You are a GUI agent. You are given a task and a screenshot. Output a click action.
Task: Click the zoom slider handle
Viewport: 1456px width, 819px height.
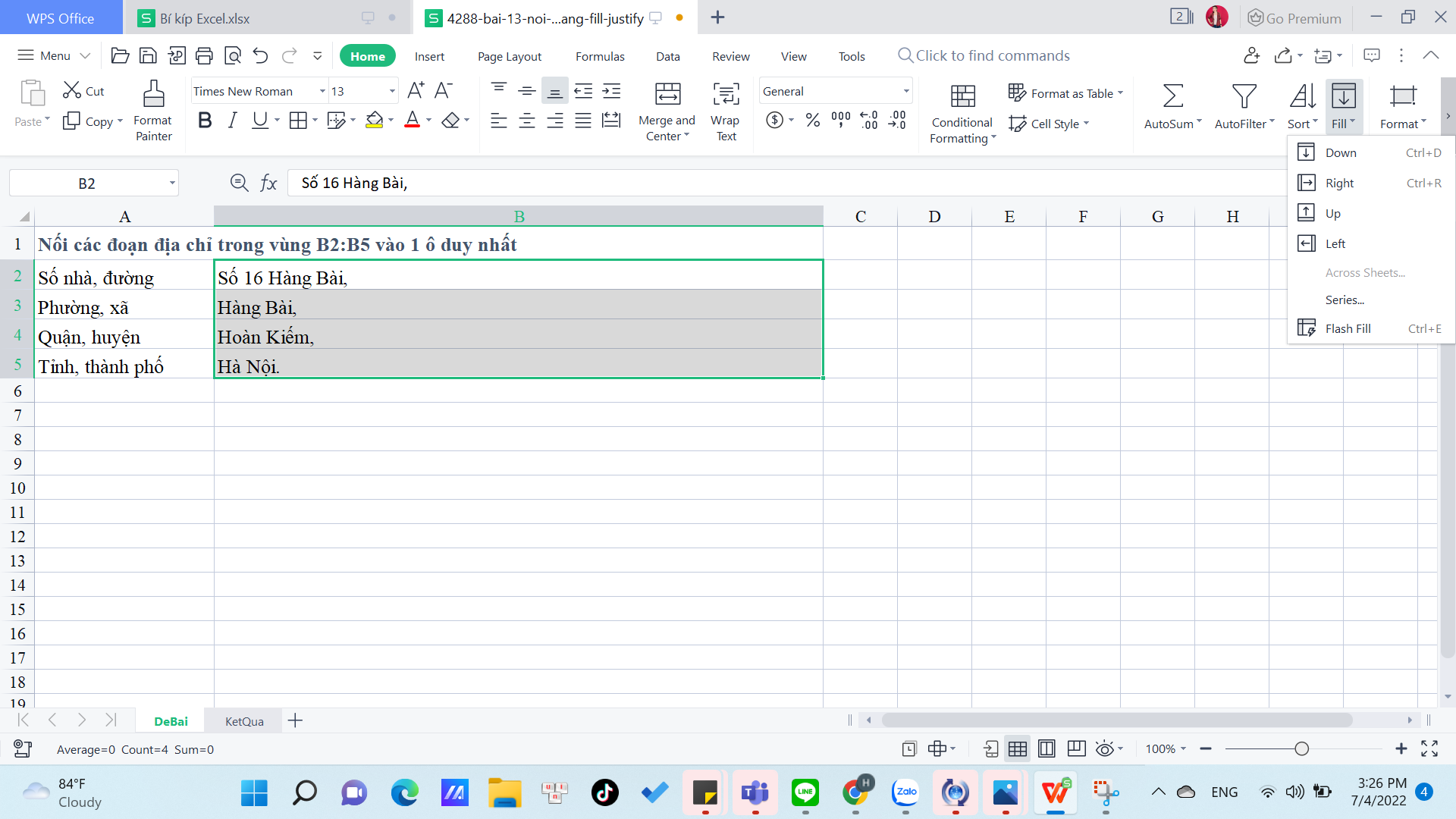[1301, 749]
